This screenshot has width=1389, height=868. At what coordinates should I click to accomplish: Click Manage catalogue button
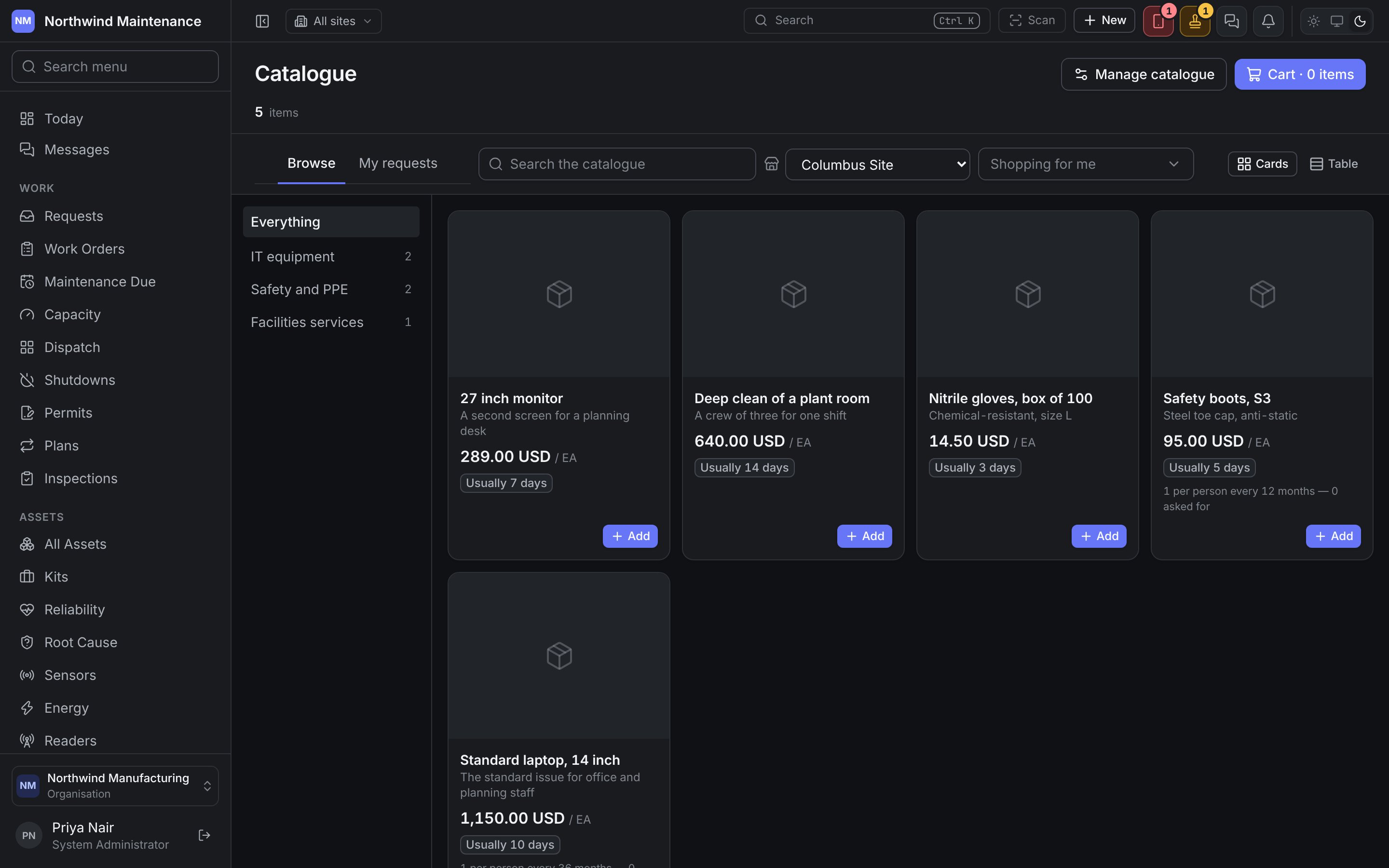(1144, 74)
